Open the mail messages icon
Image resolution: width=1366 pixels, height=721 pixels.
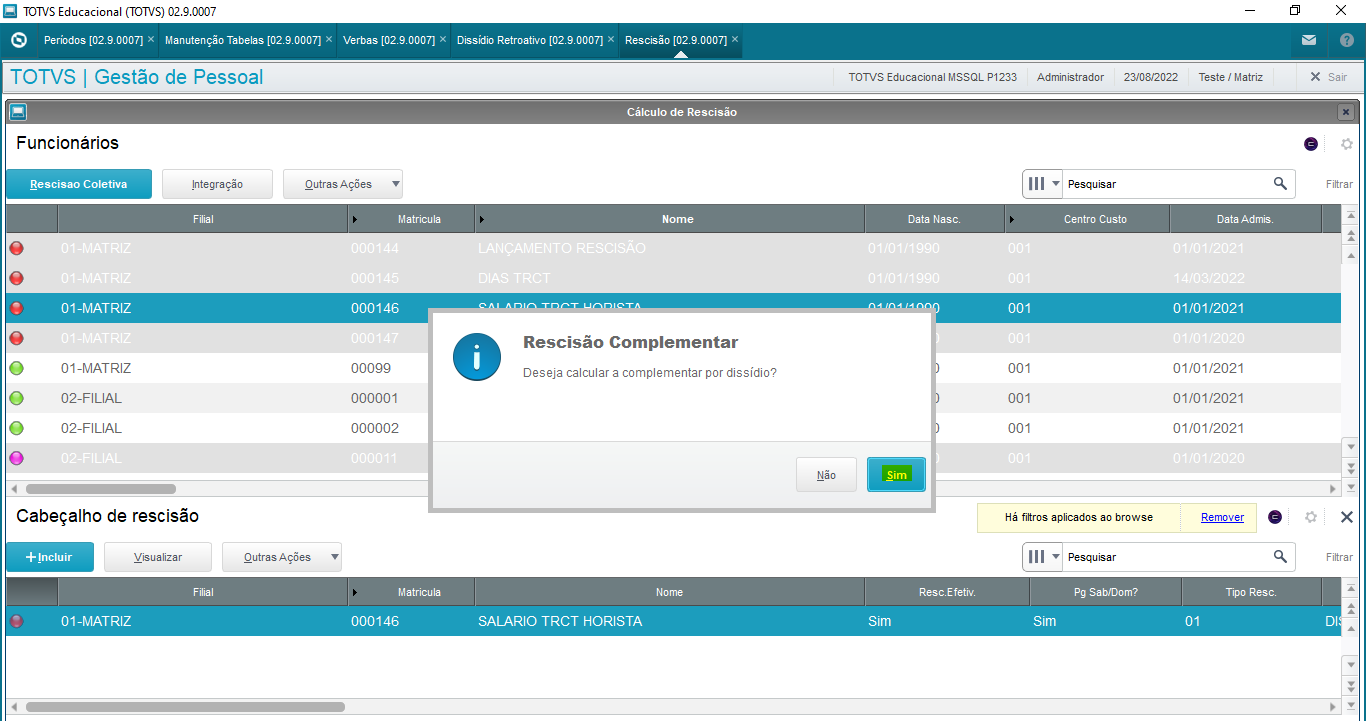(x=1308, y=41)
